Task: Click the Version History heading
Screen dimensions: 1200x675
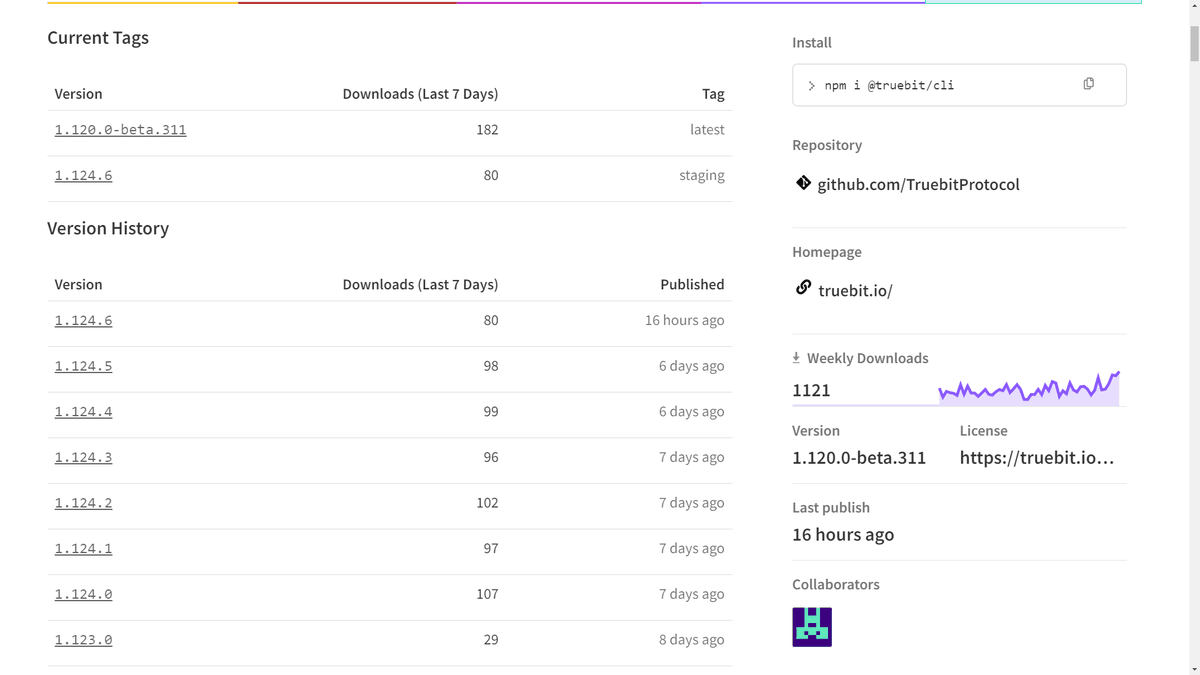Action: [108, 228]
